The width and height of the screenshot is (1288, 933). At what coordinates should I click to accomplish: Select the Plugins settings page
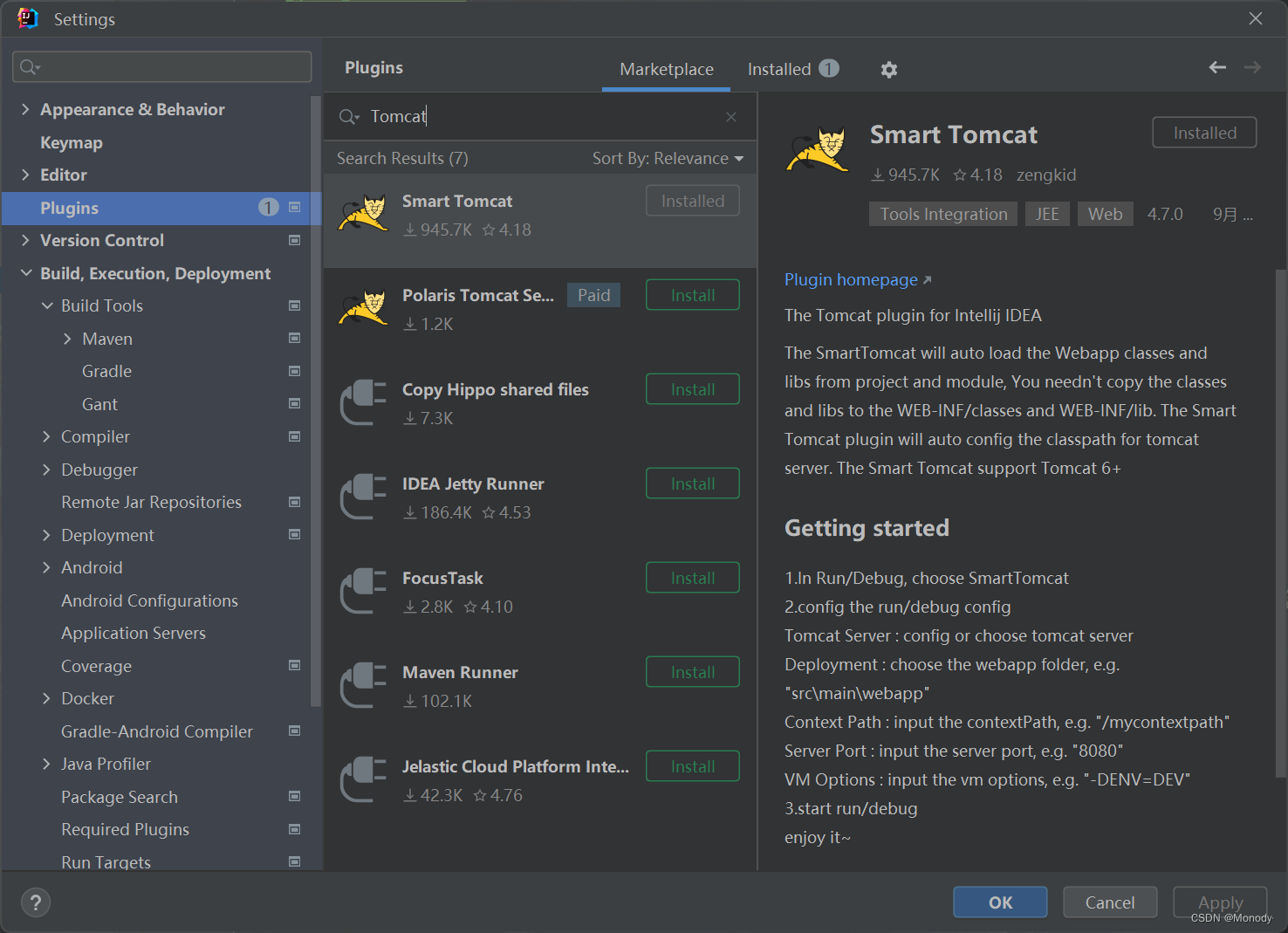(162, 208)
